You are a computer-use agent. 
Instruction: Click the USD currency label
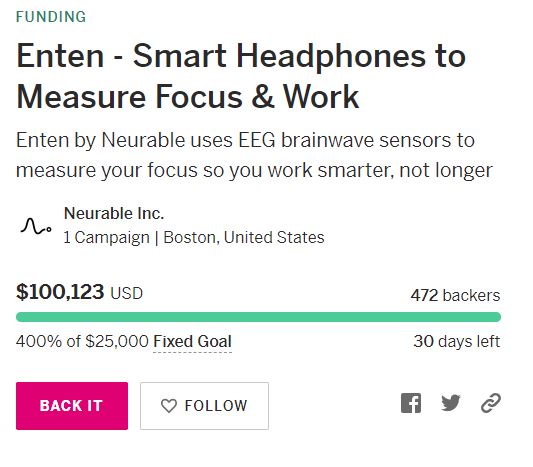(x=126, y=294)
